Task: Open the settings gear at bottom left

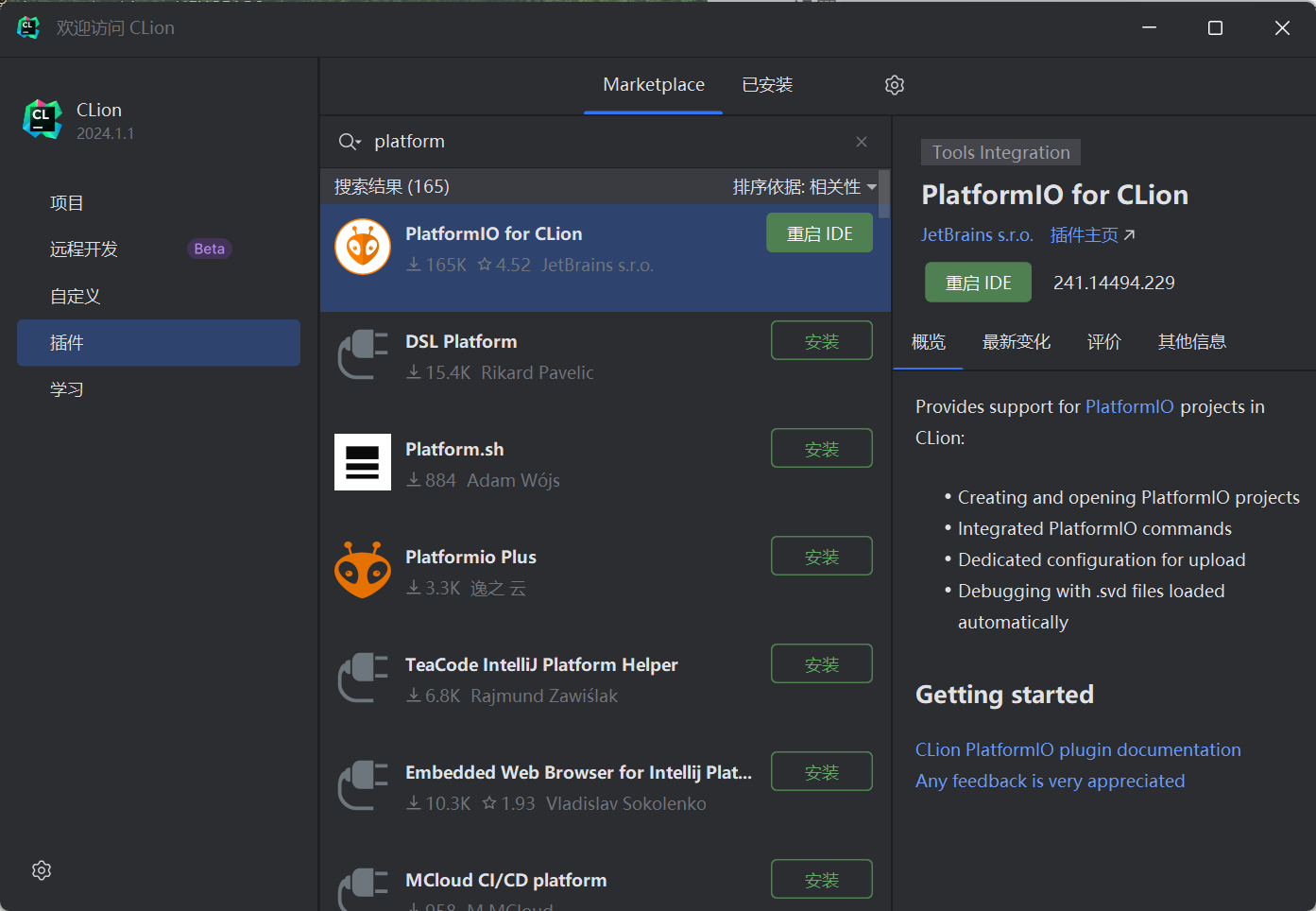Action: (42, 870)
